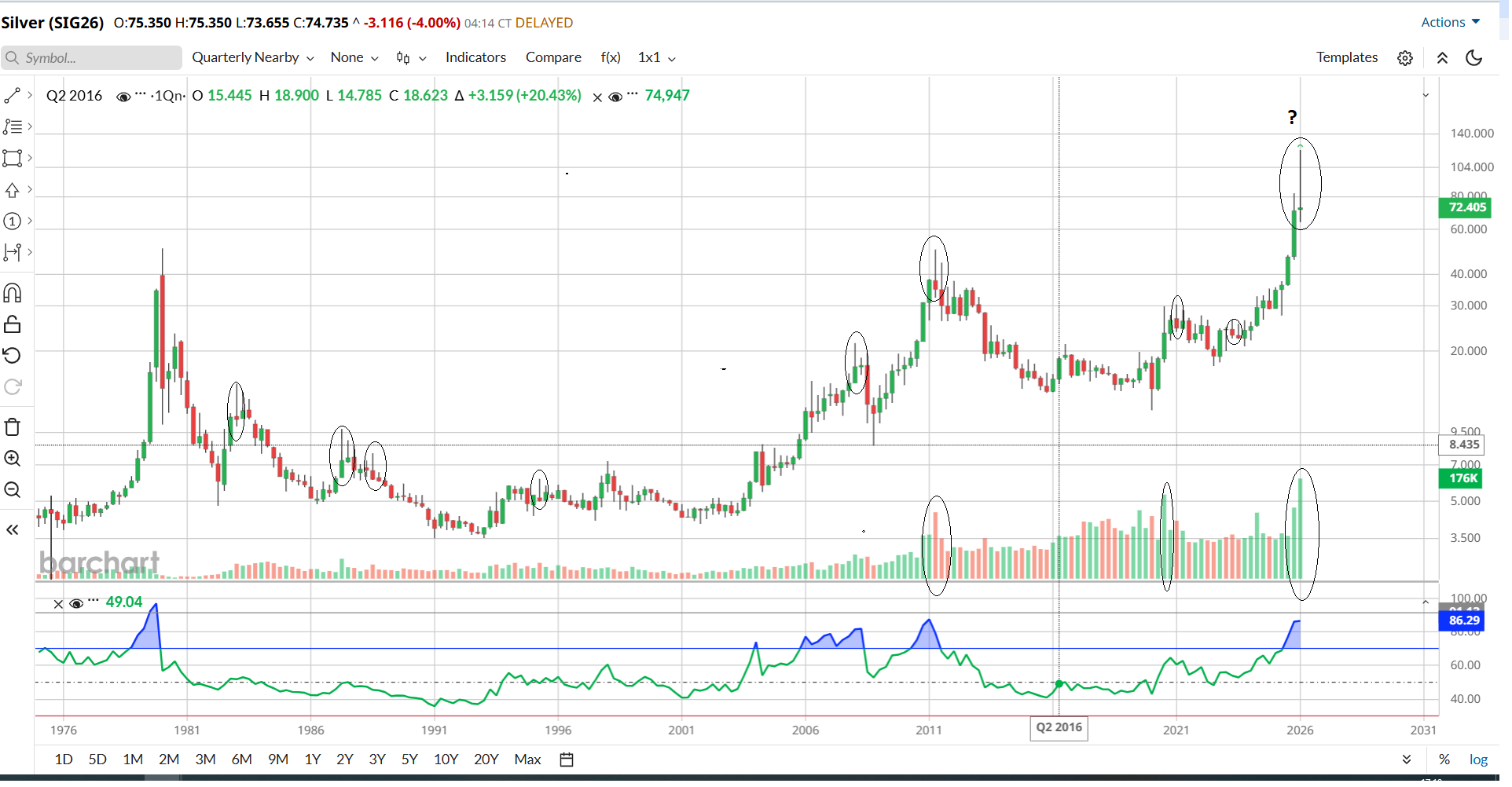
Task: Select the 5Y time range
Action: coord(409,760)
